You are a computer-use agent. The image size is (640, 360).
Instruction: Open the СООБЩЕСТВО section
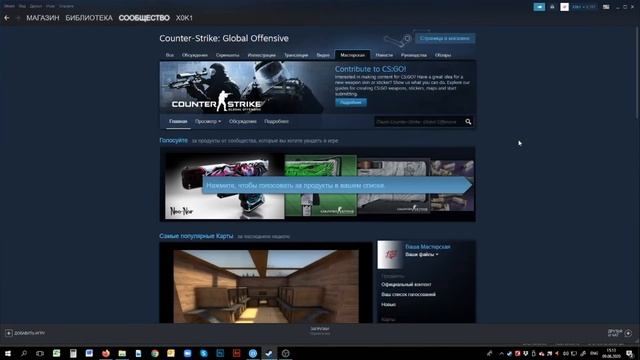[144, 18]
